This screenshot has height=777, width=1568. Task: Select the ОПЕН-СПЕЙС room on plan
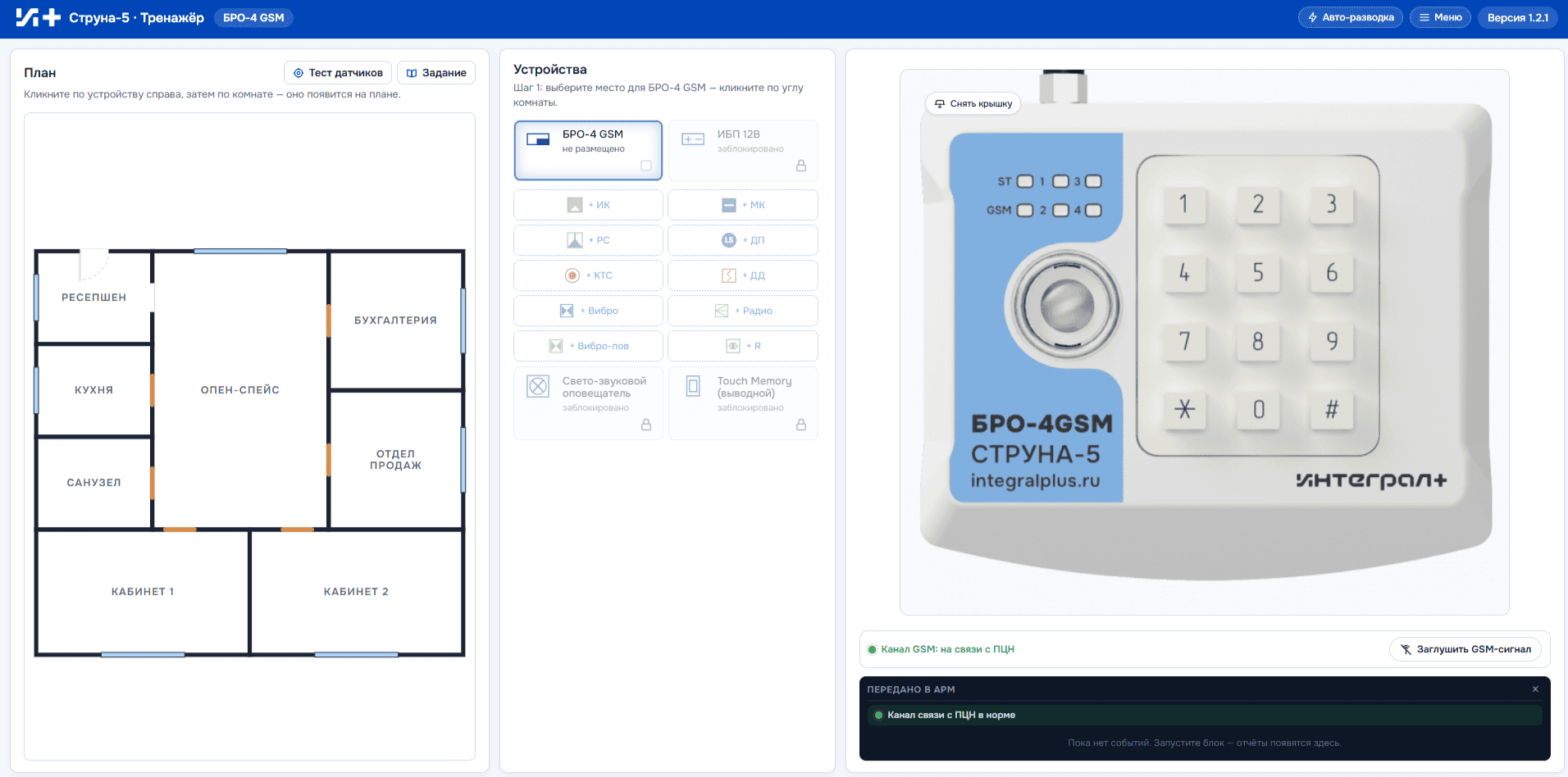click(240, 390)
